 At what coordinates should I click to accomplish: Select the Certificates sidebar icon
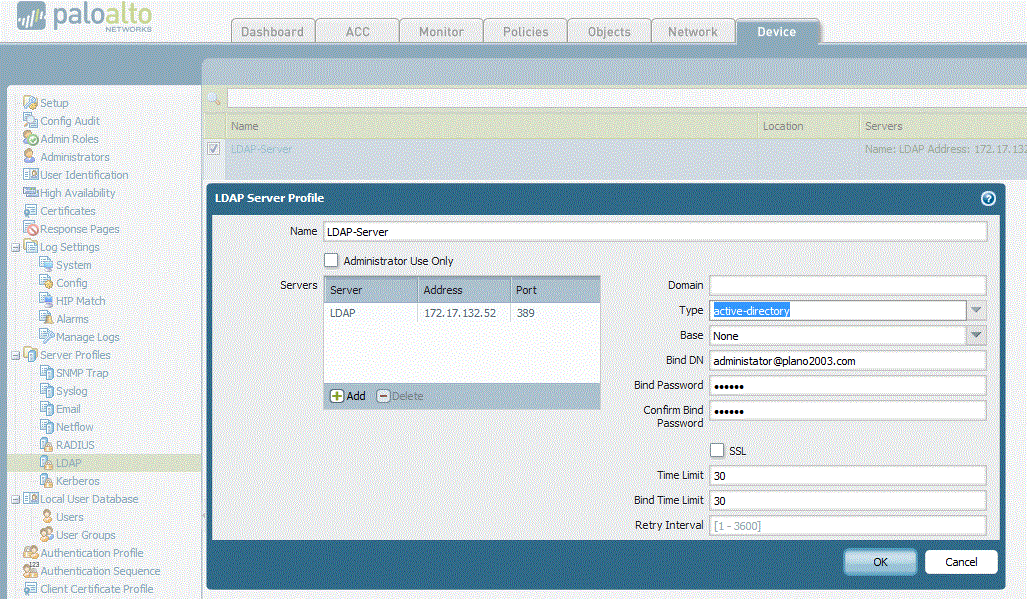(30, 210)
